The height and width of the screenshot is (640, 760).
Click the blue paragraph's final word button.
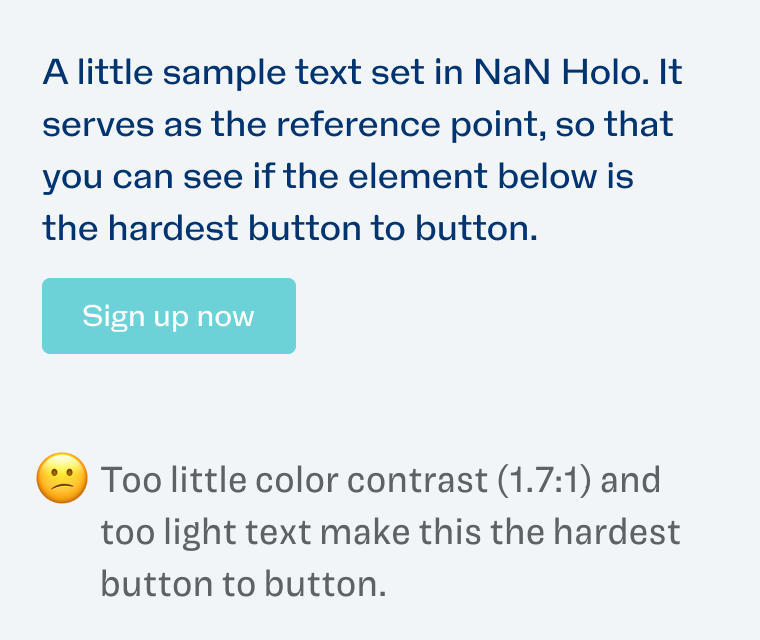point(476,228)
